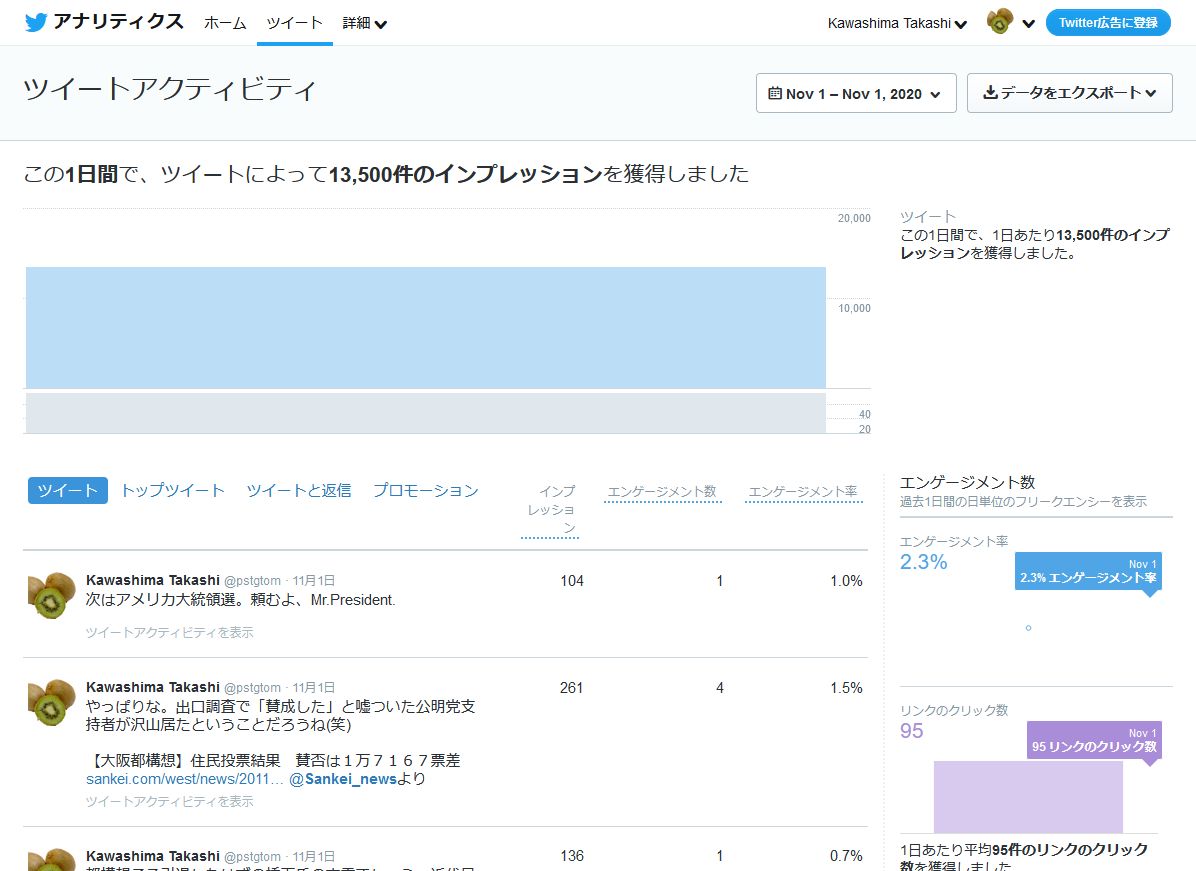1196x871 pixels.
Task: Click the エンゲージメント数 sidebar heading
Action: tap(968, 482)
